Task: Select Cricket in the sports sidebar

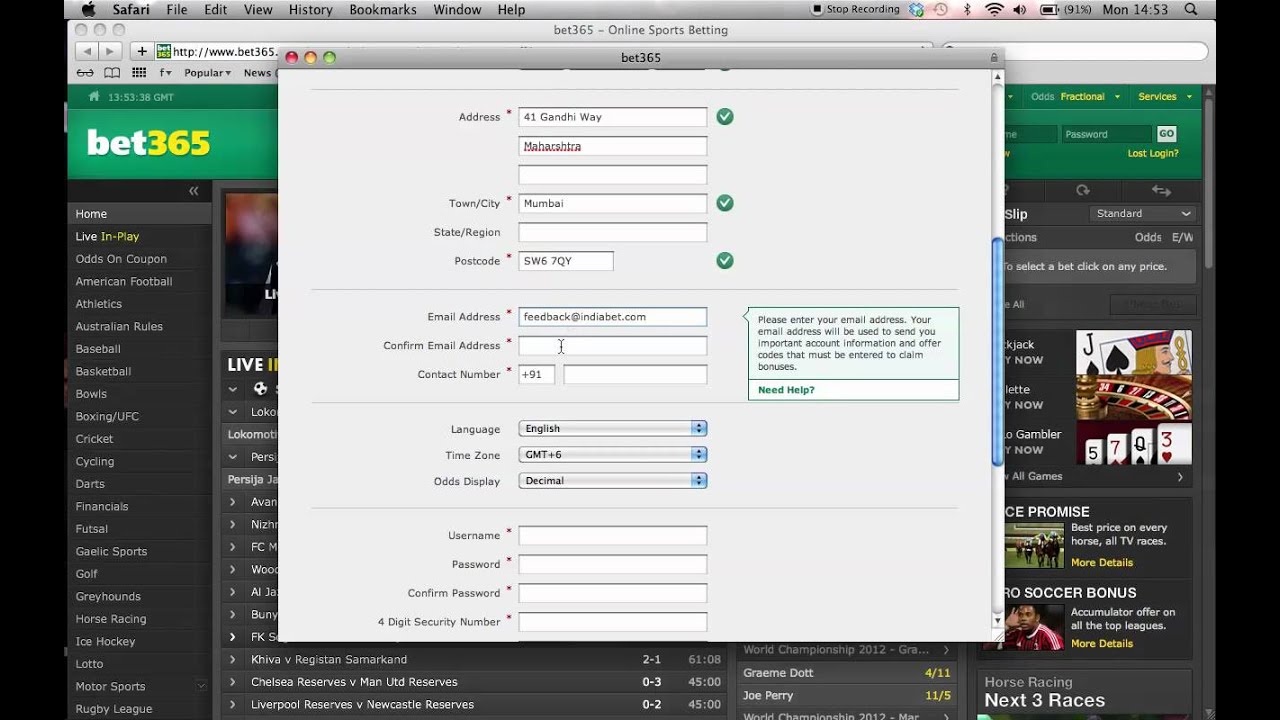Action: 94,439
